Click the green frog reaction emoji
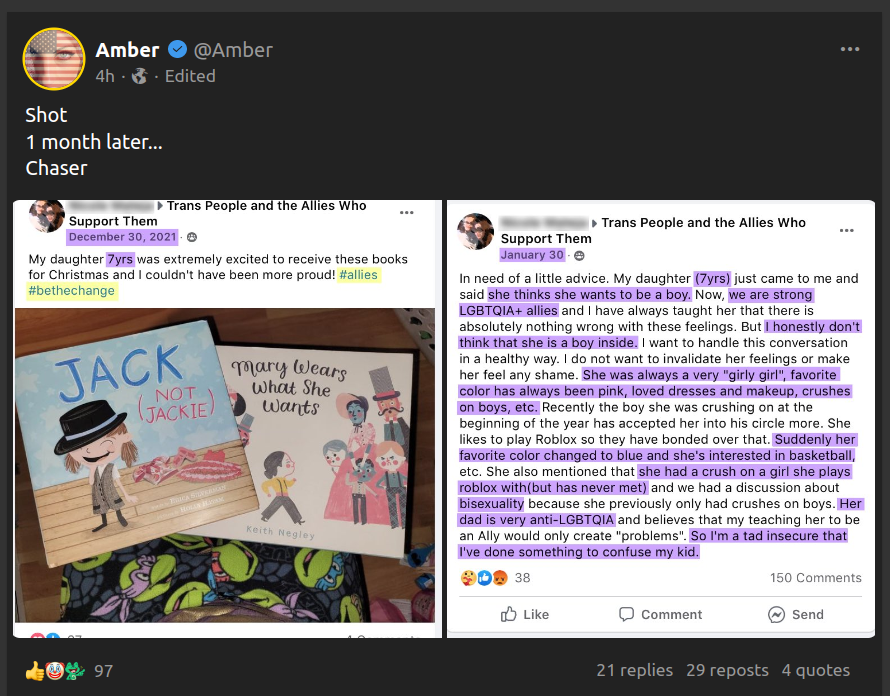Screen dimensions: 890x696 pyautogui.click(x=74, y=671)
